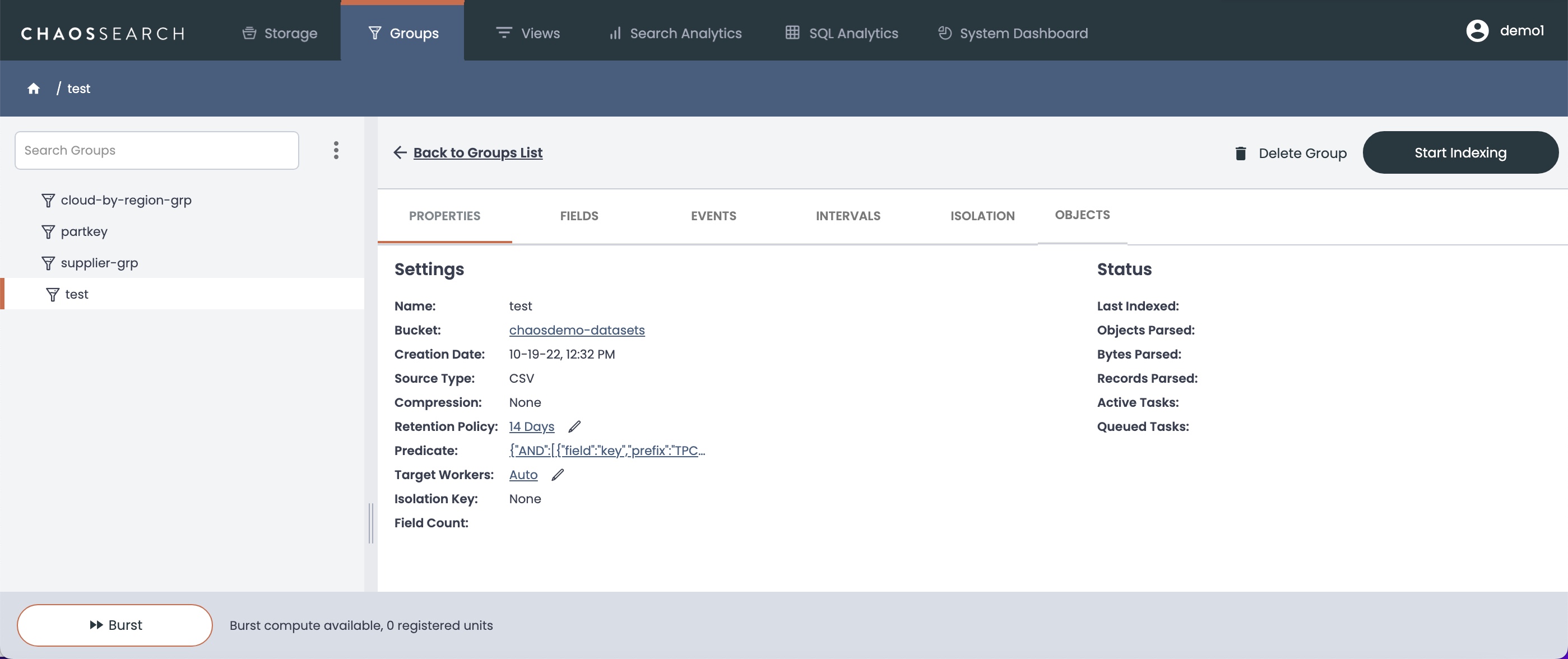This screenshot has height=659, width=1568.
Task: Open the chaosdemo-datasets bucket link
Action: point(577,330)
